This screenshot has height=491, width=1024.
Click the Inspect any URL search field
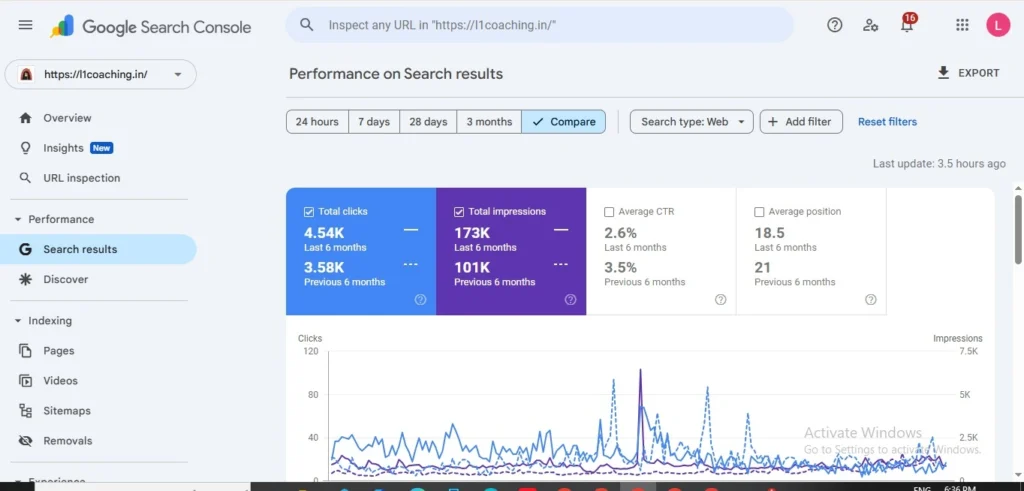tap(539, 25)
